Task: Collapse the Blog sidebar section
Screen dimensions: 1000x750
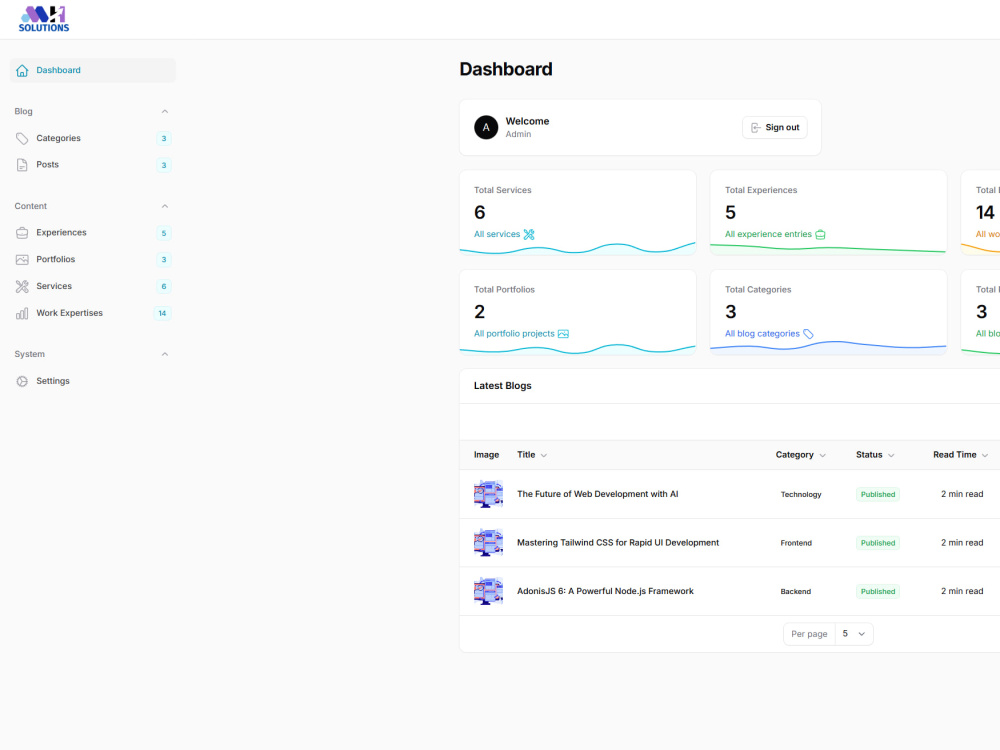Action: pyautogui.click(x=165, y=112)
